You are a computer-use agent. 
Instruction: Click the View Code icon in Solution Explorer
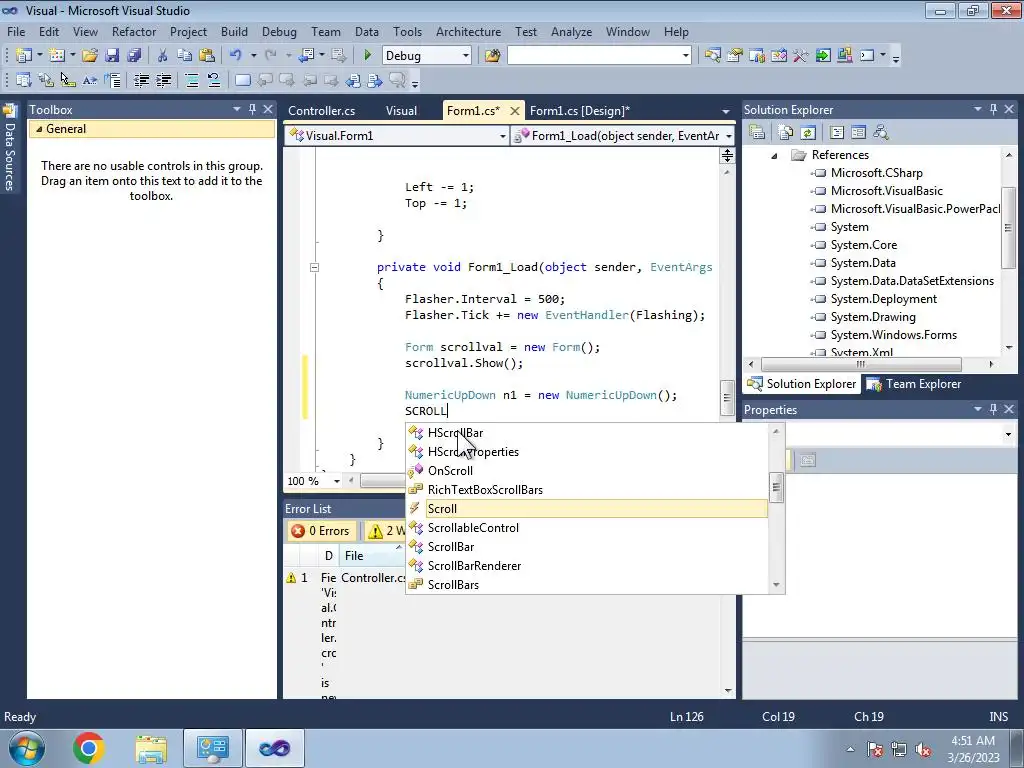coord(837,133)
